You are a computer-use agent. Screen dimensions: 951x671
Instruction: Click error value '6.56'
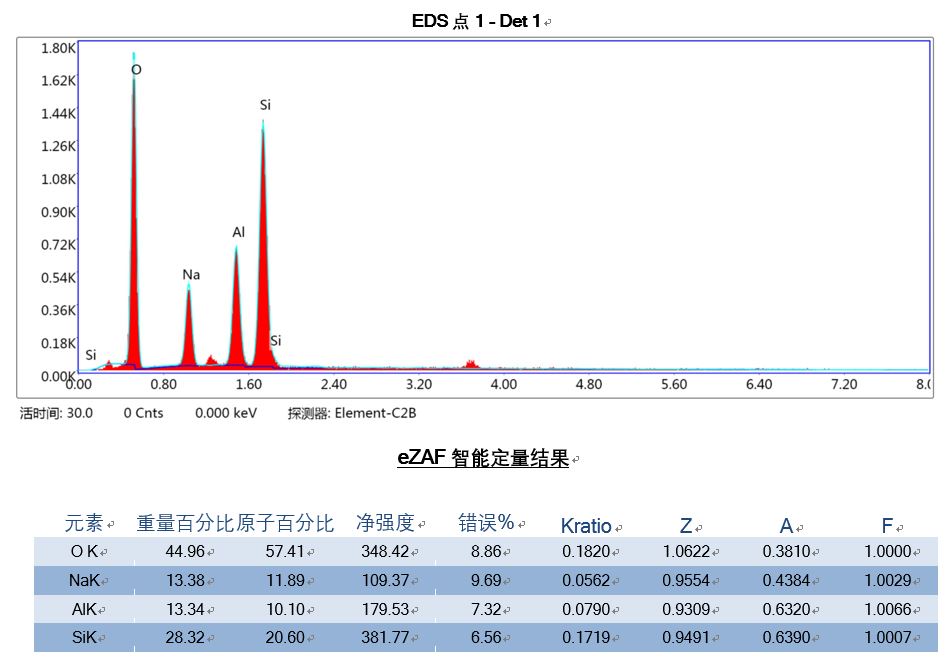point(486,638)
